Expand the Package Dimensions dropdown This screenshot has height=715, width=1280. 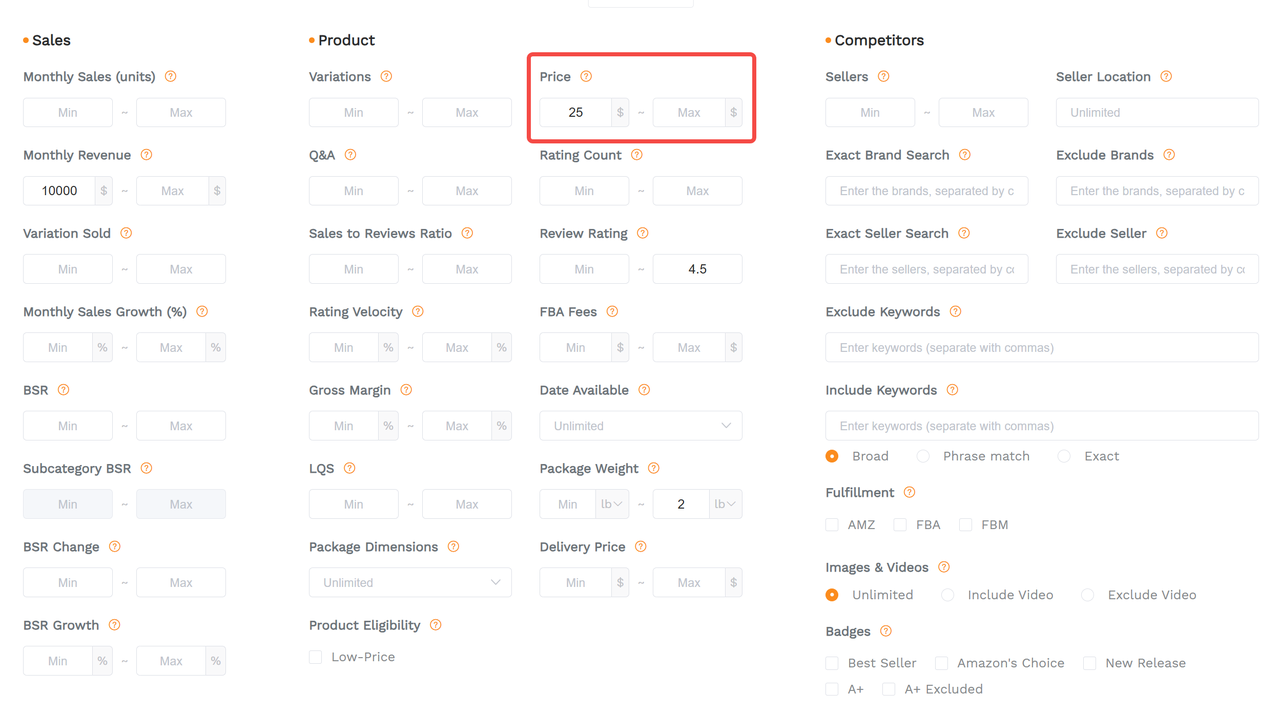410,582
